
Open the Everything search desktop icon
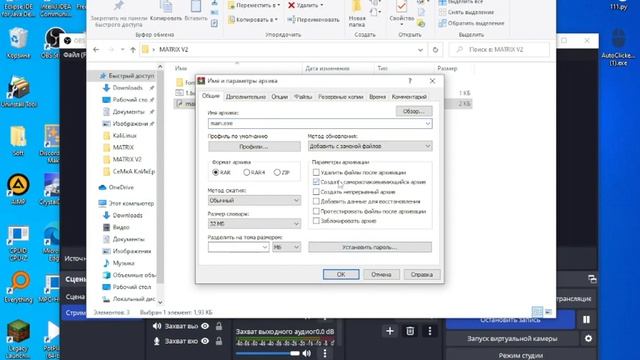(x=18, y=287)
